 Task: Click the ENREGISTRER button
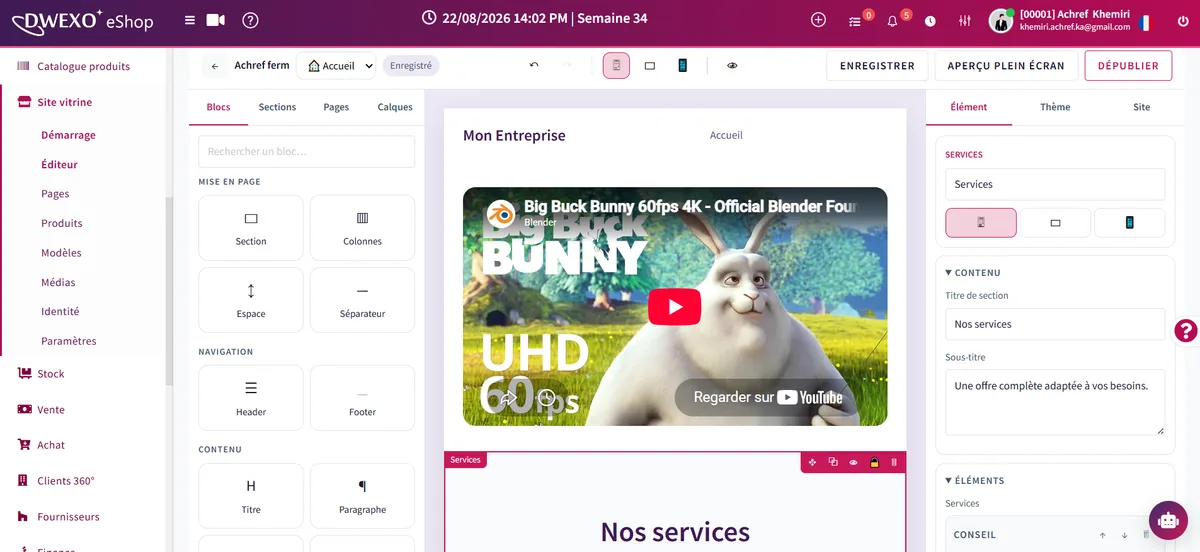tap(877, 66)
